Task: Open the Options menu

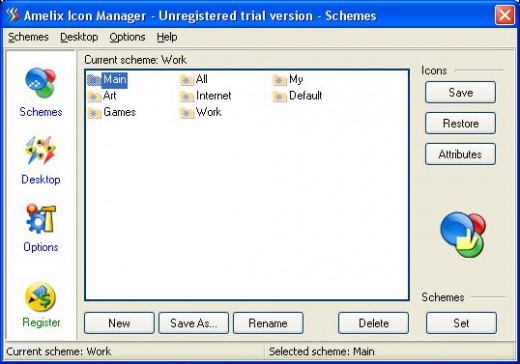Action: tap(127, 37)
